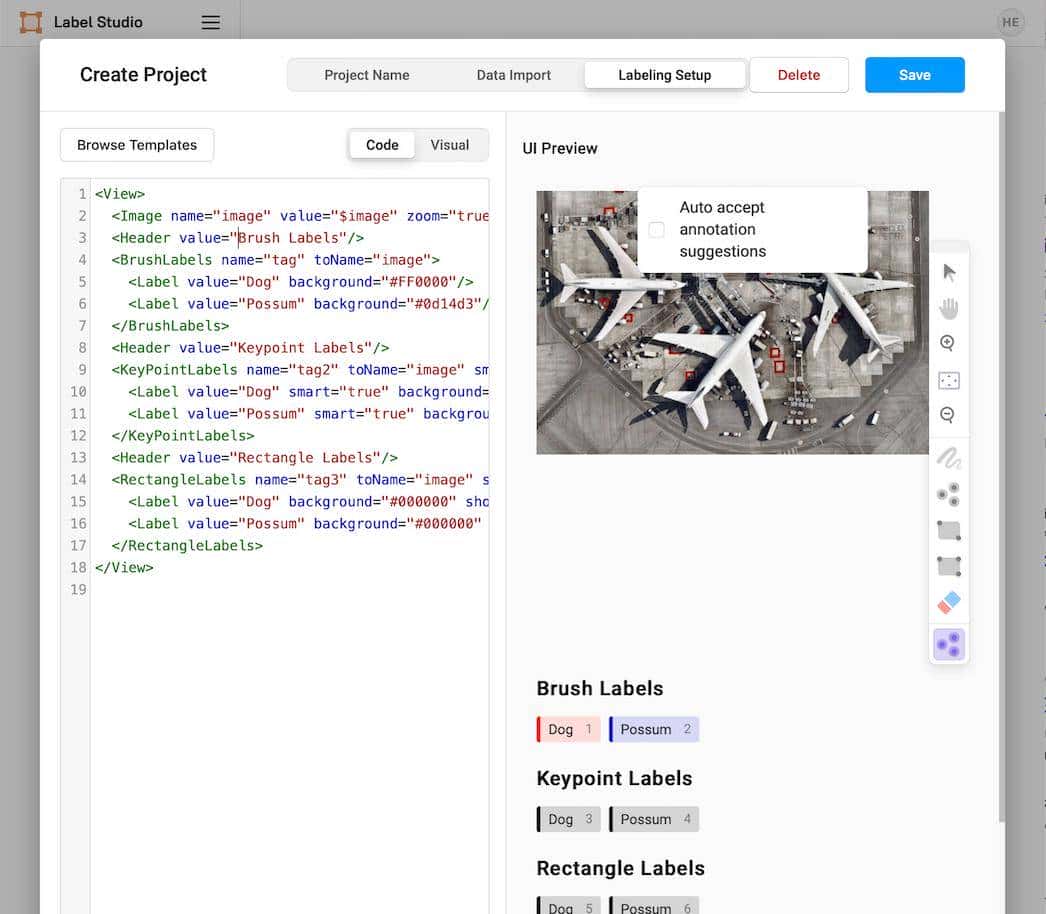
Task: Click the HE user avatar
Action: point(1010,22)
